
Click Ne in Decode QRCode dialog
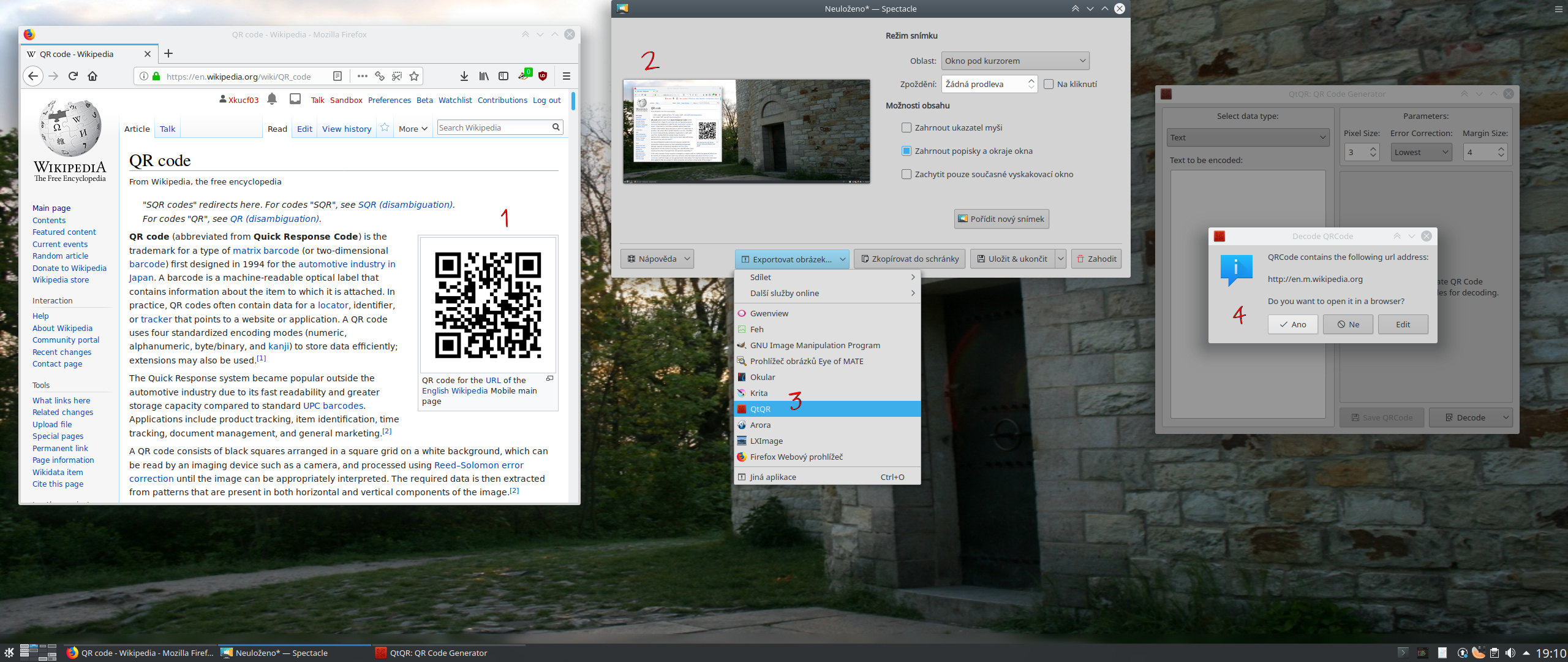[x=1348, y=324]
